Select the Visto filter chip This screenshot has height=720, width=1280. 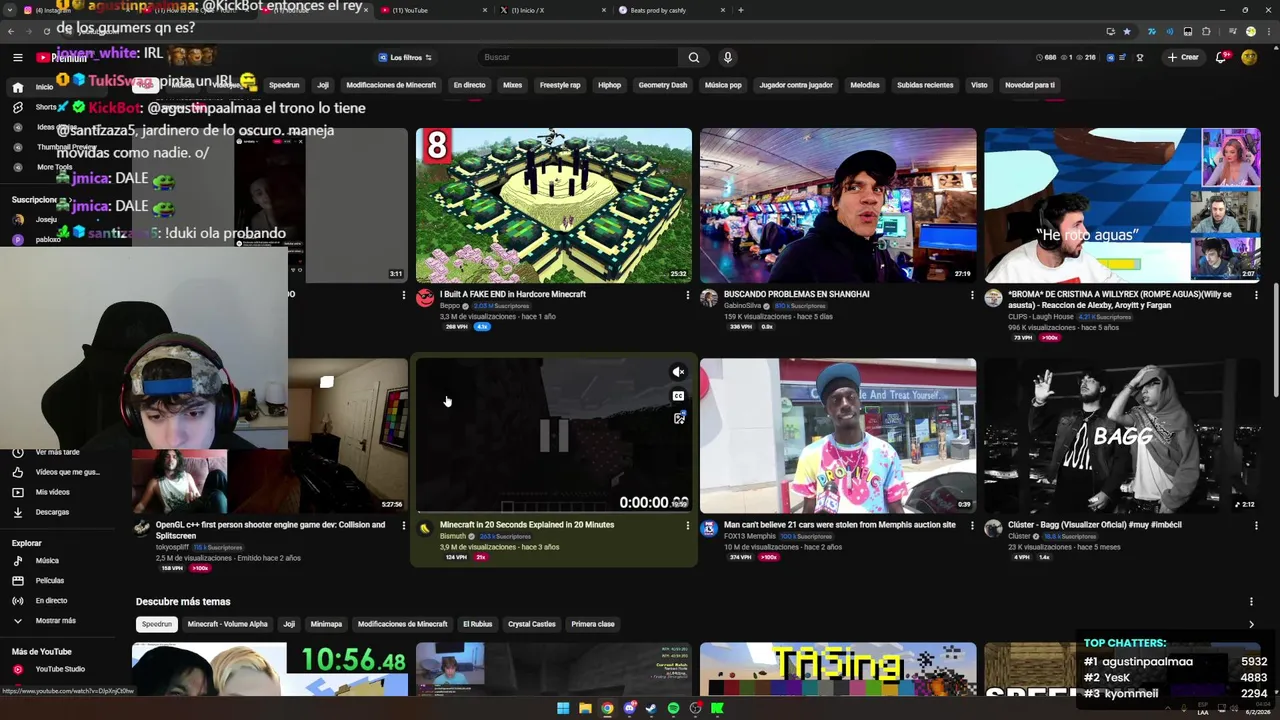coord(979,85)
